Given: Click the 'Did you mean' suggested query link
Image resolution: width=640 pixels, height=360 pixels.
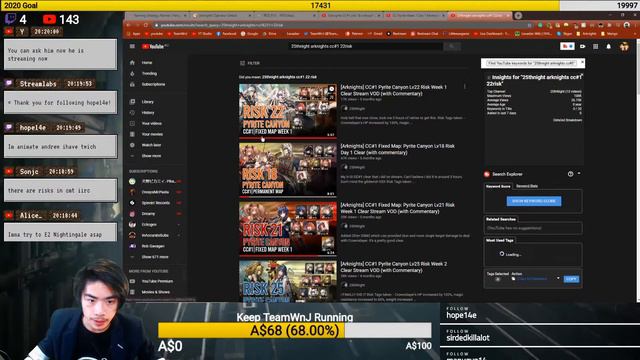Looking at the screenshot, I should click(289, 77).
